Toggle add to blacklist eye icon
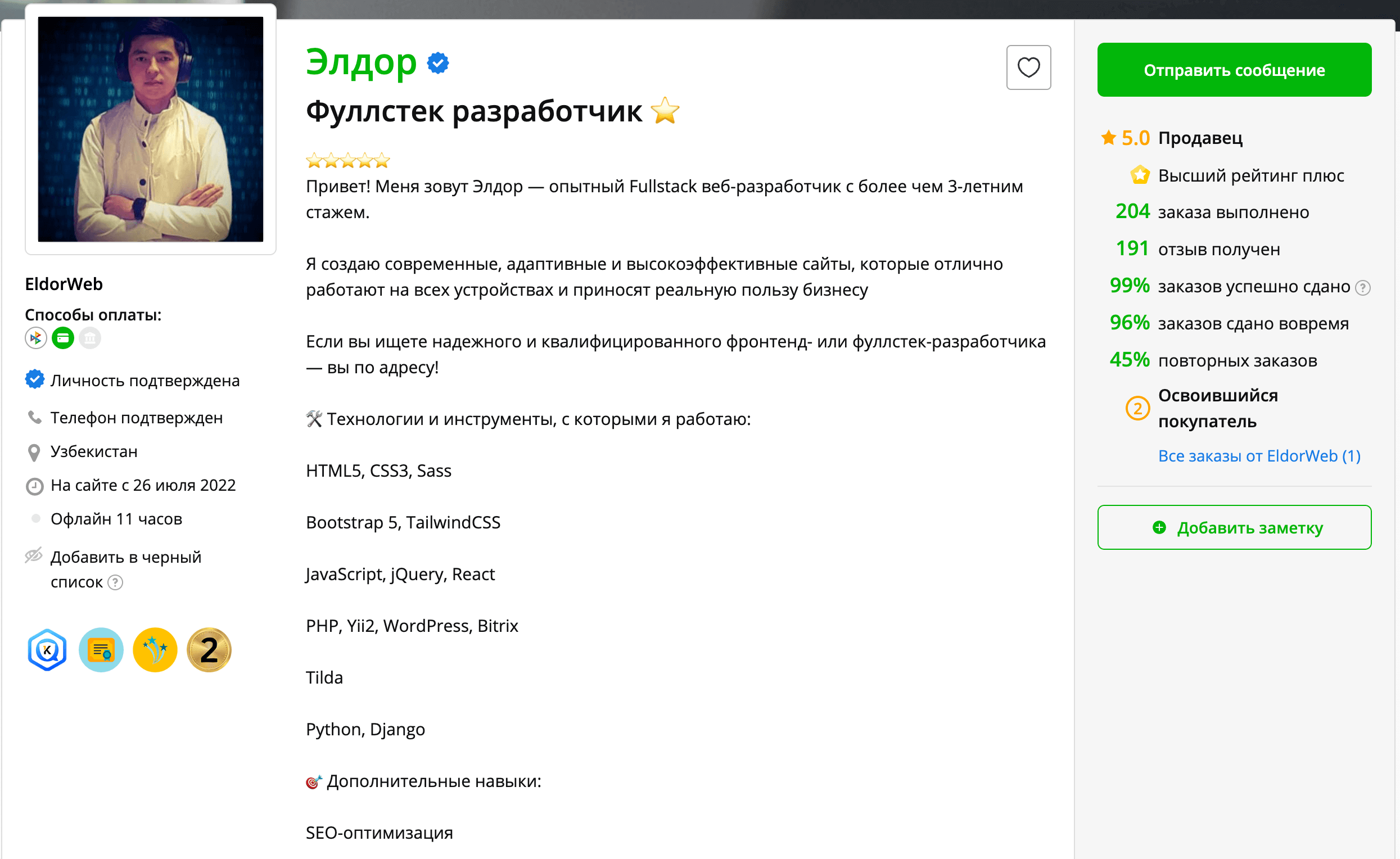The image size is (1400, 859). pos(34,555)
